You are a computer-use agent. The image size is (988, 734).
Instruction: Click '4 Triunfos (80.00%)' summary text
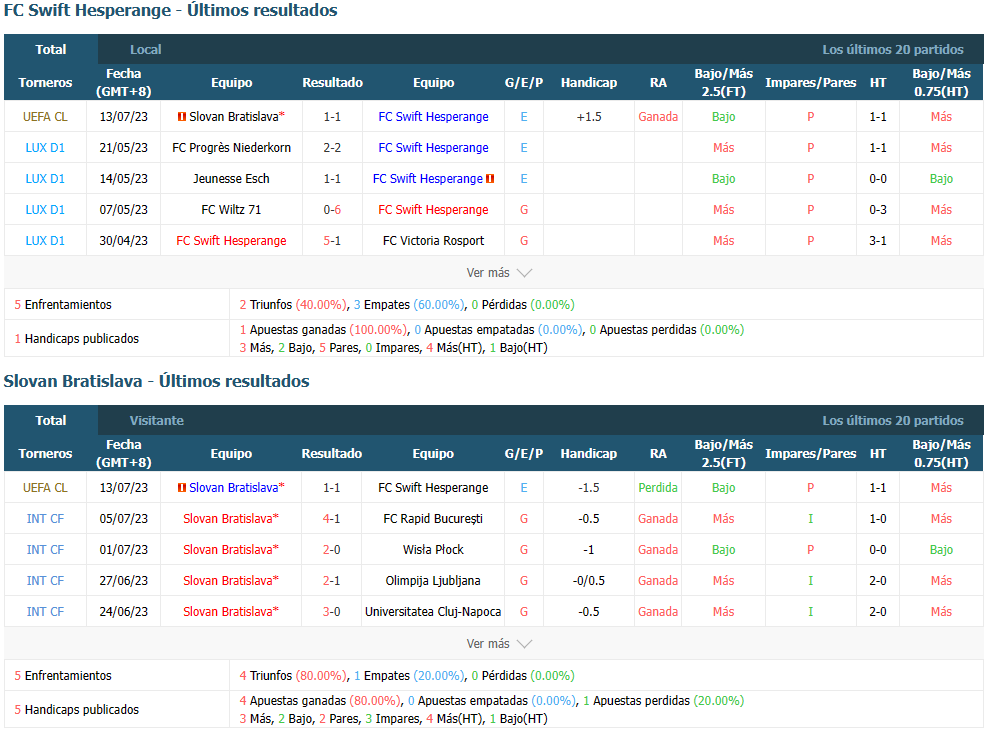pyautogui.click(x=292, y=675)
